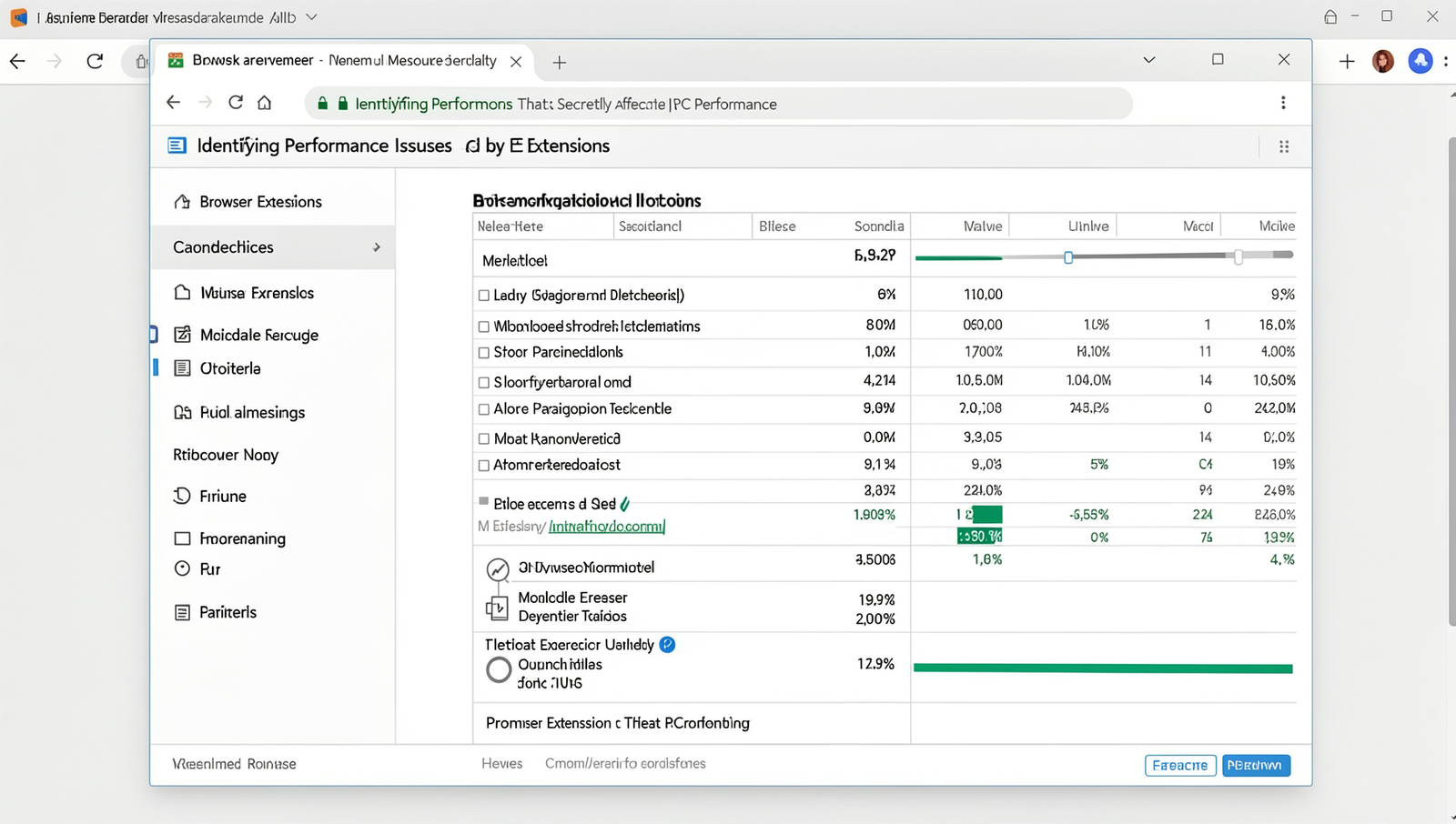Open the three-dot browser menu
This screenshot has height=824, width=1456.
pos(1283,103)
